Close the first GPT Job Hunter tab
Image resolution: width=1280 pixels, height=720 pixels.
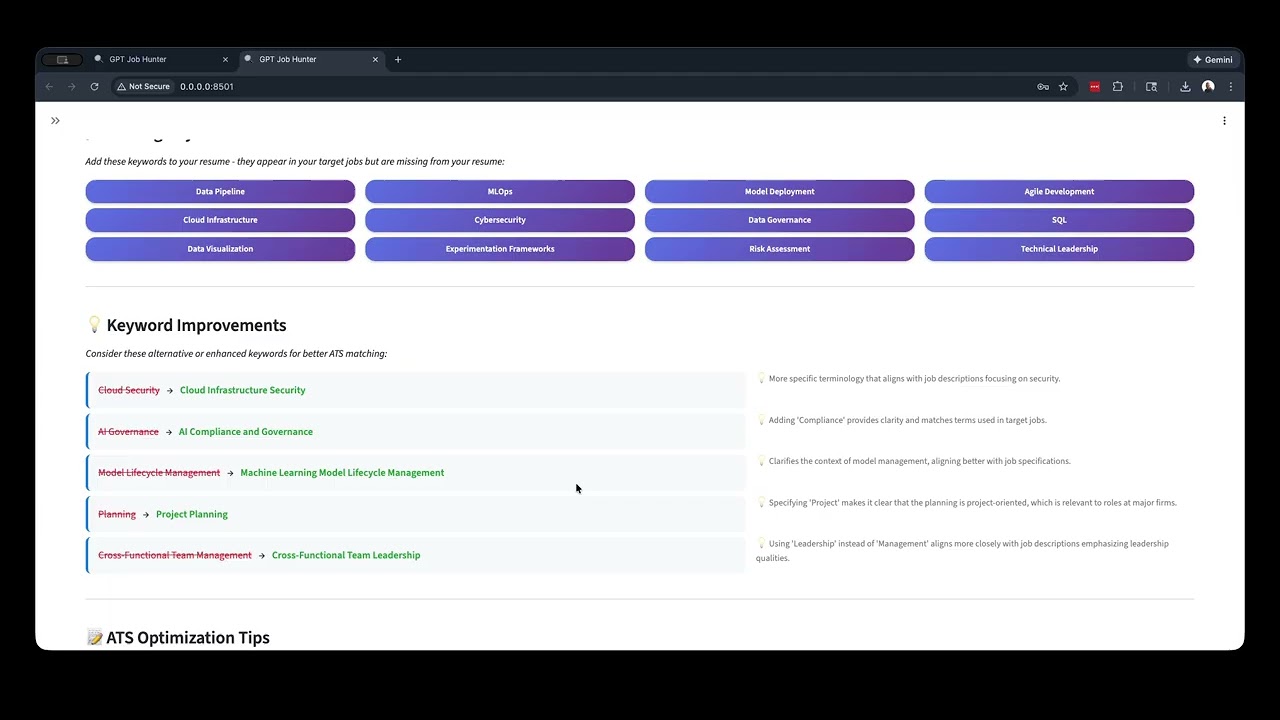[225, 59]
